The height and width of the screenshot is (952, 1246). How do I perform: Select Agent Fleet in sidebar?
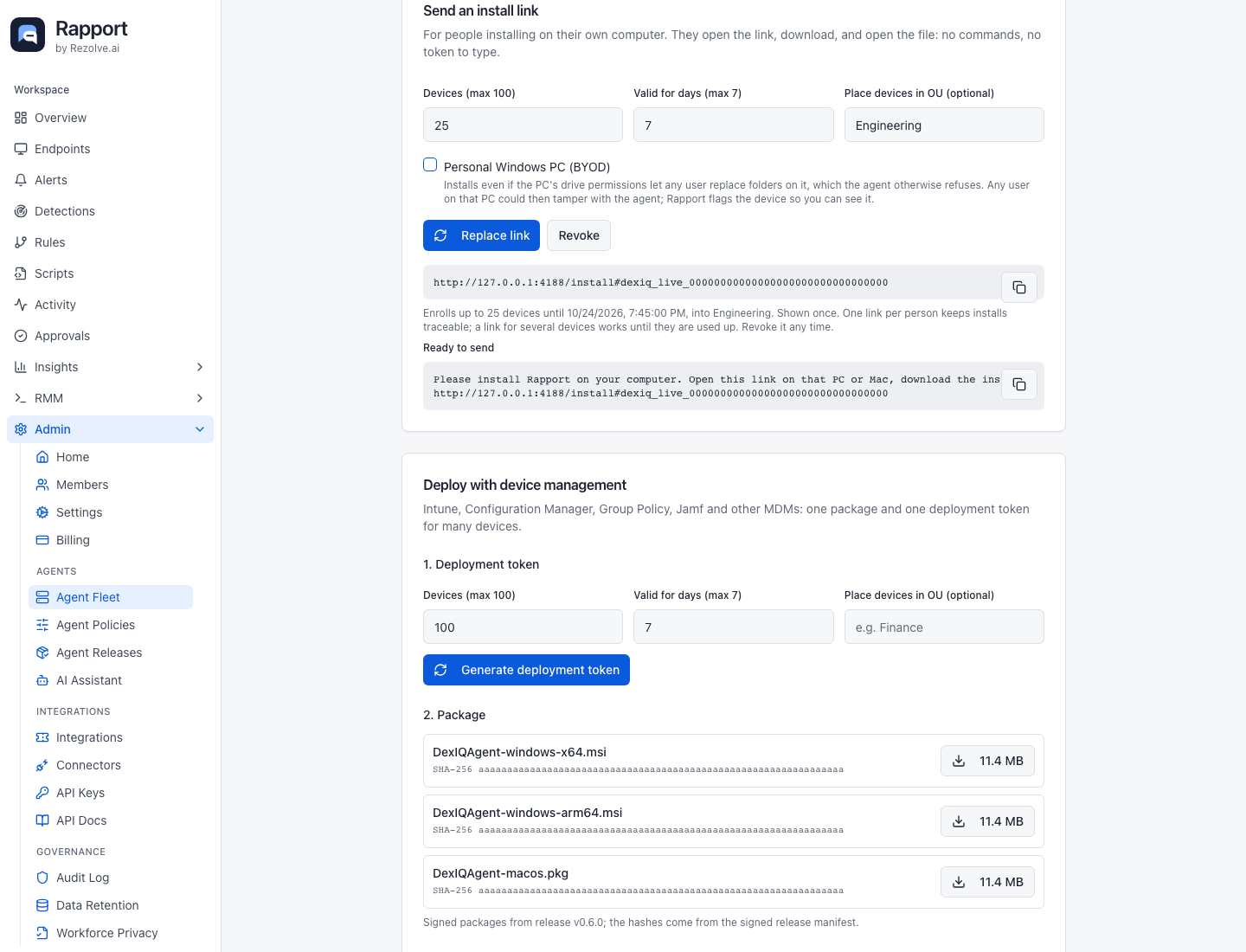tap(111, 597)
